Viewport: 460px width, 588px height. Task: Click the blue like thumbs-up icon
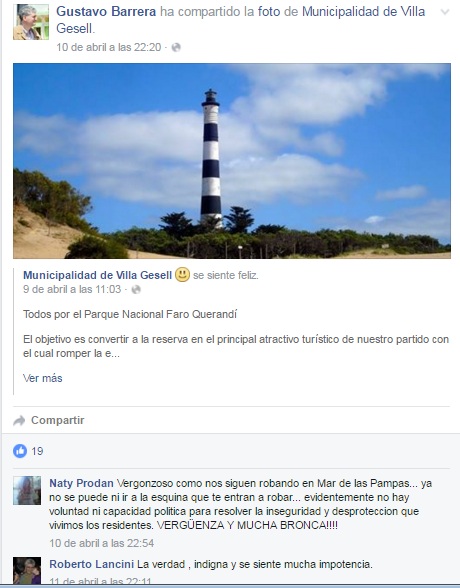20,451
